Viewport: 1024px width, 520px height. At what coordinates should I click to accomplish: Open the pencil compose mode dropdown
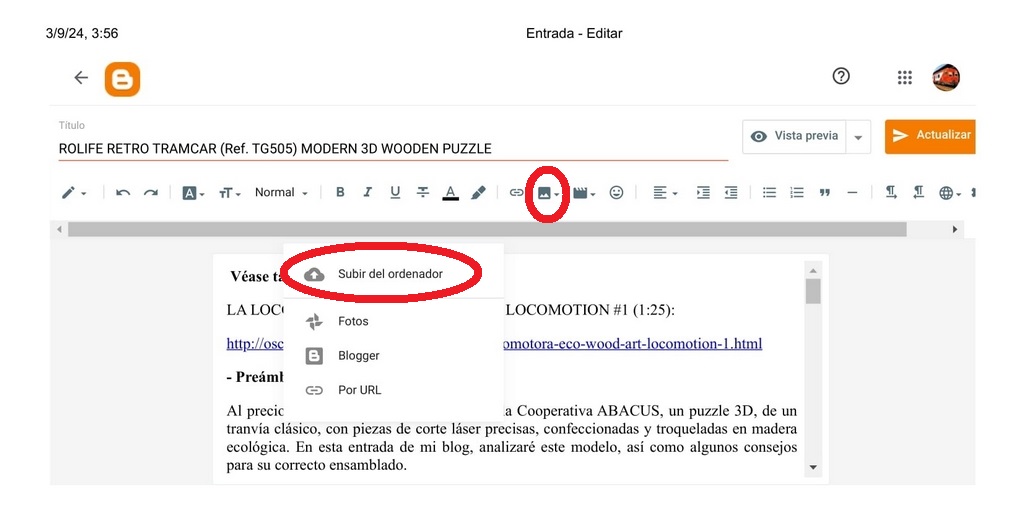(x=73, y=193)
